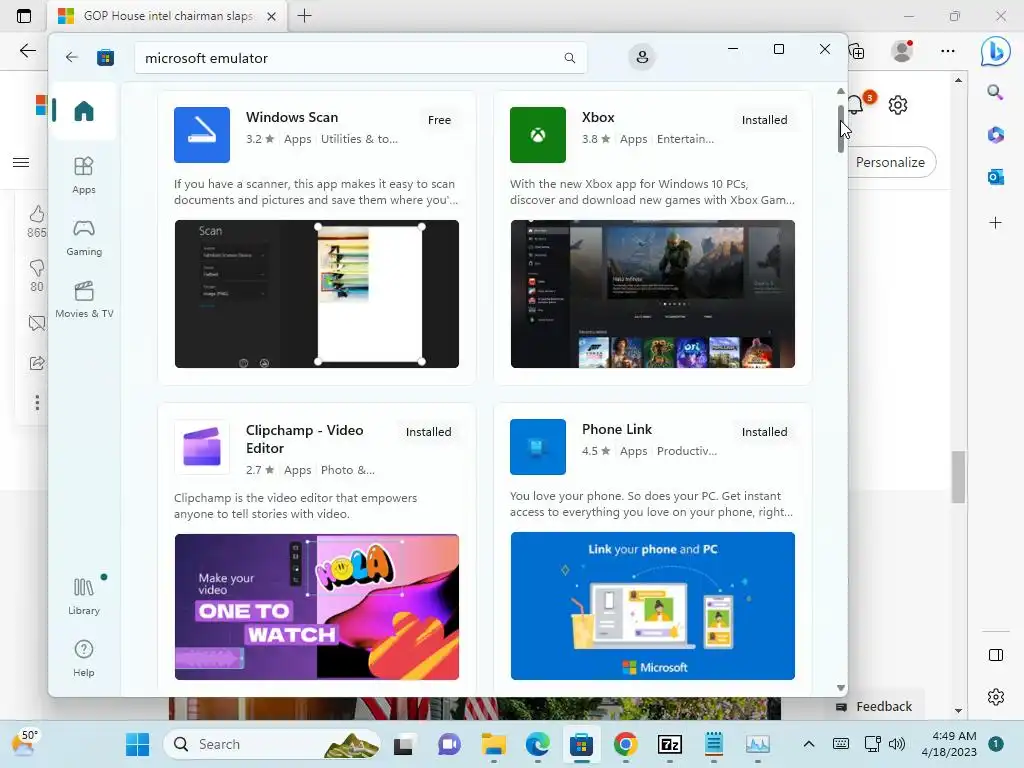Open the Windows Start button
1024x768 pixels.
click(137, 744)
